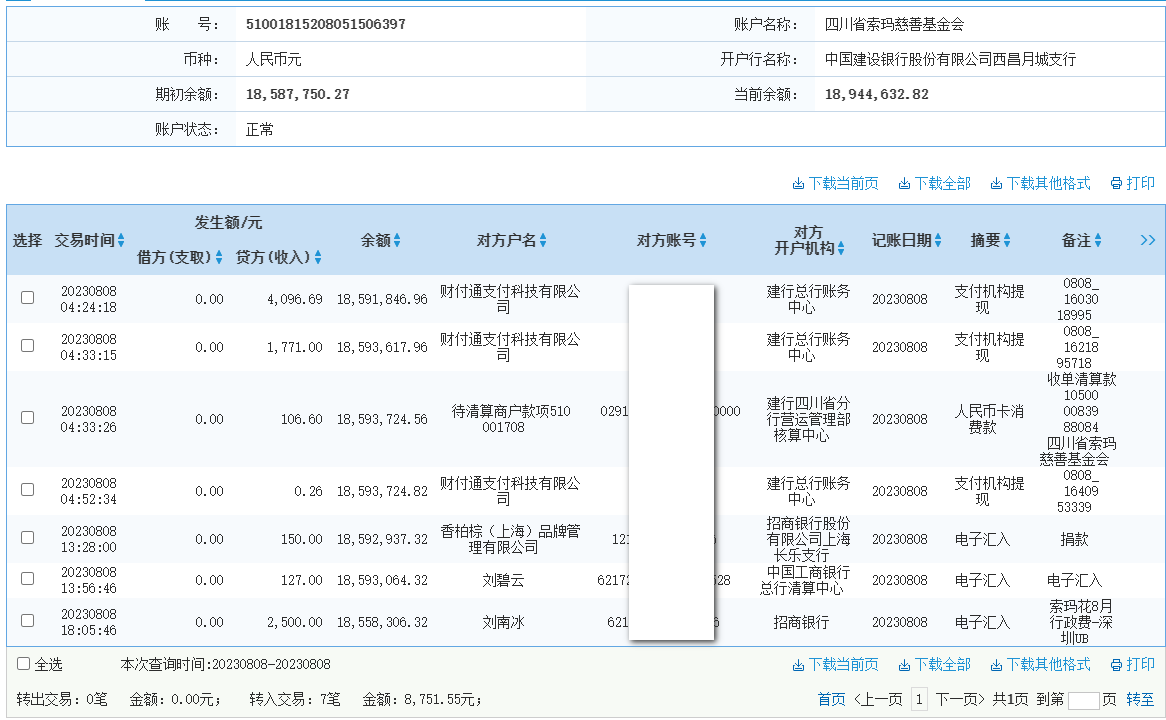Viewport: 1166px width, 720px height.
Task: Tick the 全选 select-all checkbox
Action: 24,663
